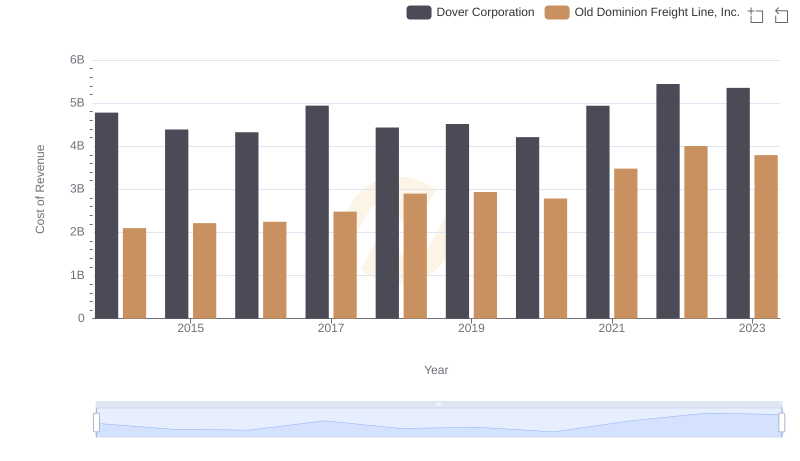Toggle Old Dominion Freight Line legend series
Viewport: 800px width, 461px height.
click(642, 12)
